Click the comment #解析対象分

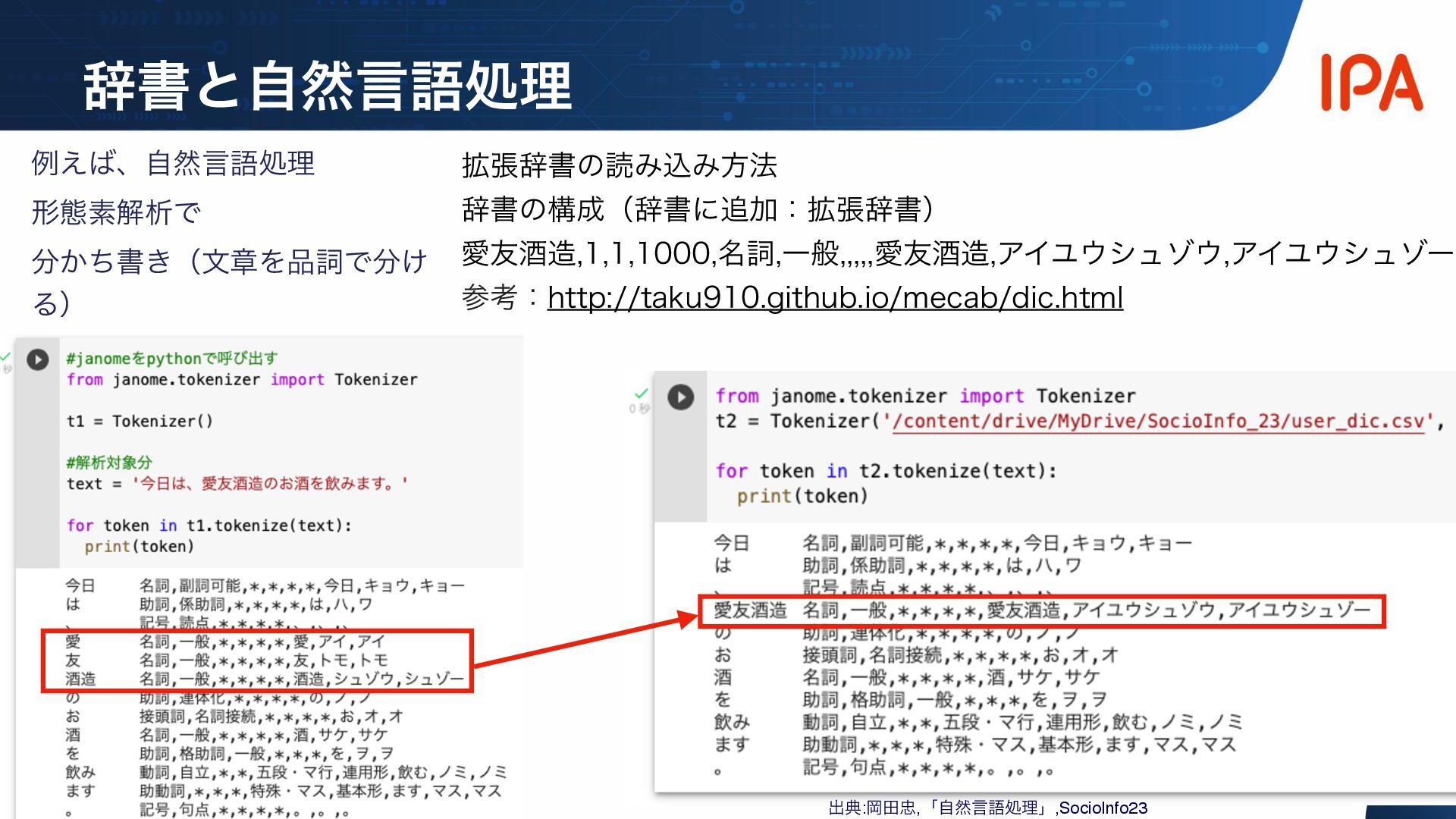pyautogui.click(x=109, y=463)
